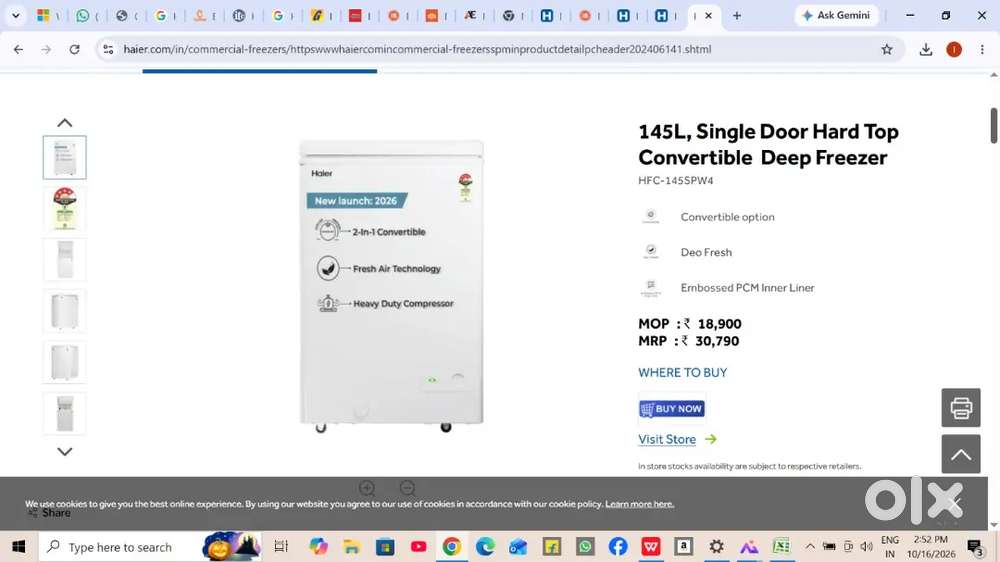Open Outlook from the taskbar
Screen dimensions: 1000x562
(x=518, y=547)
